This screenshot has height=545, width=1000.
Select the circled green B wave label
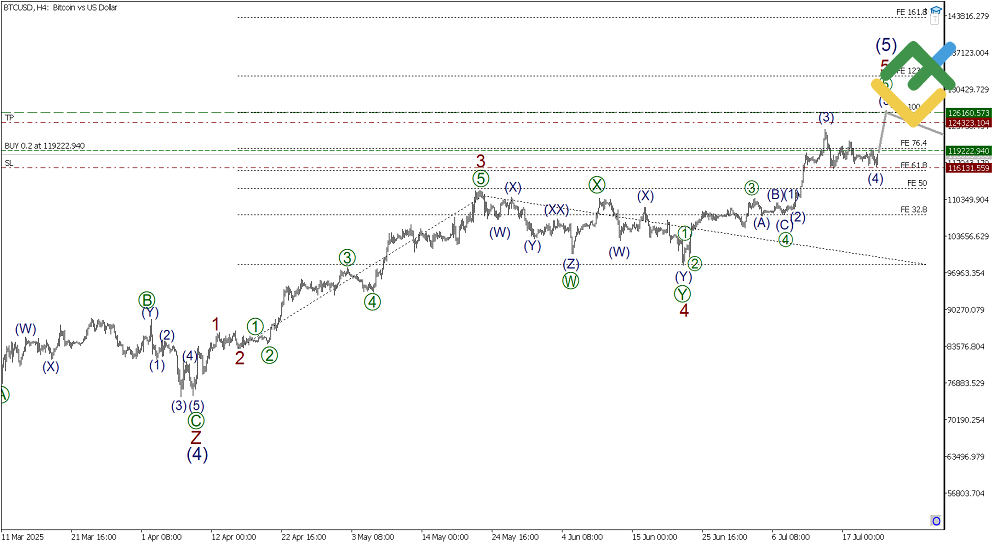tap(147, 300)
